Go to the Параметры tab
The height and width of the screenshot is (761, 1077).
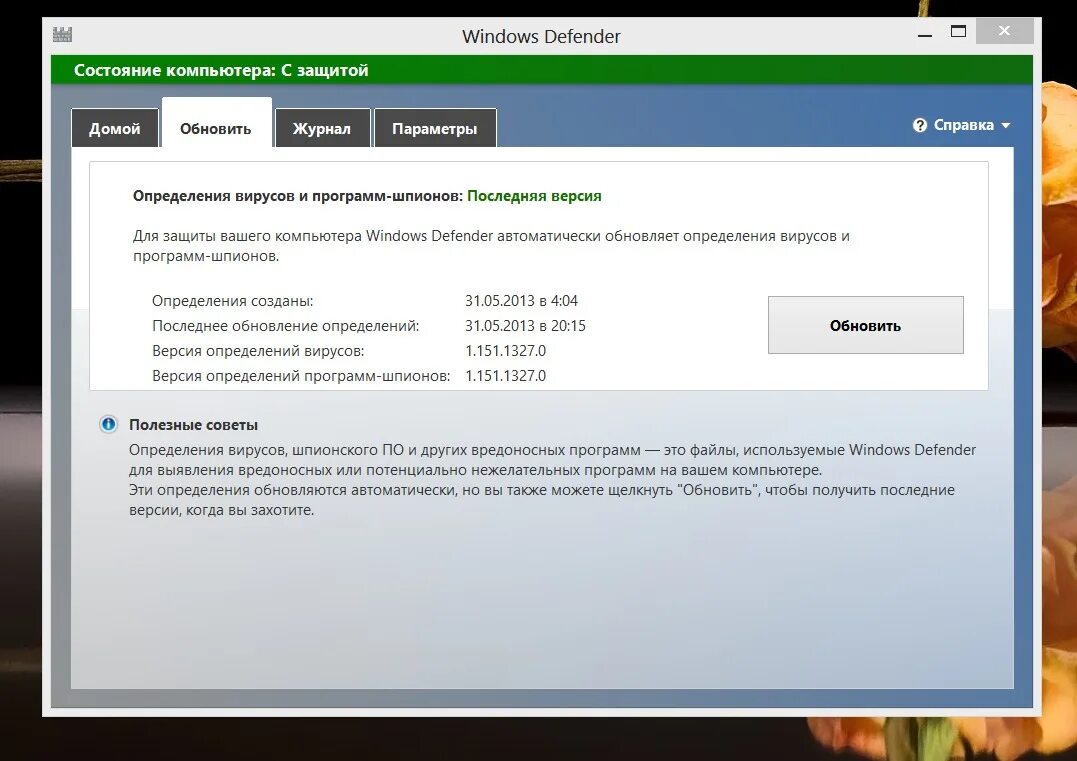coord(435,128)
